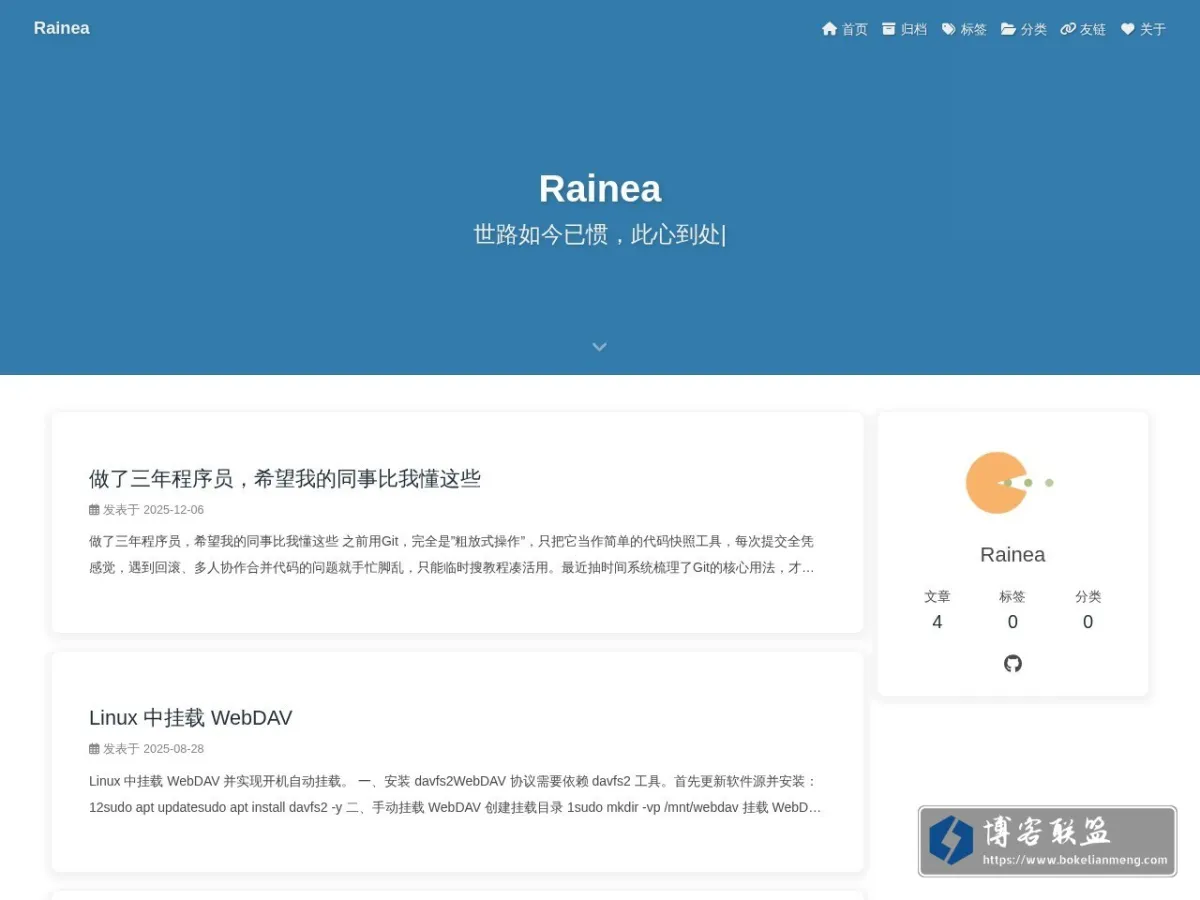This screenshot has width=1200, height=900.
Task: Open the 首页 menu item
Action: coord(845,29)
